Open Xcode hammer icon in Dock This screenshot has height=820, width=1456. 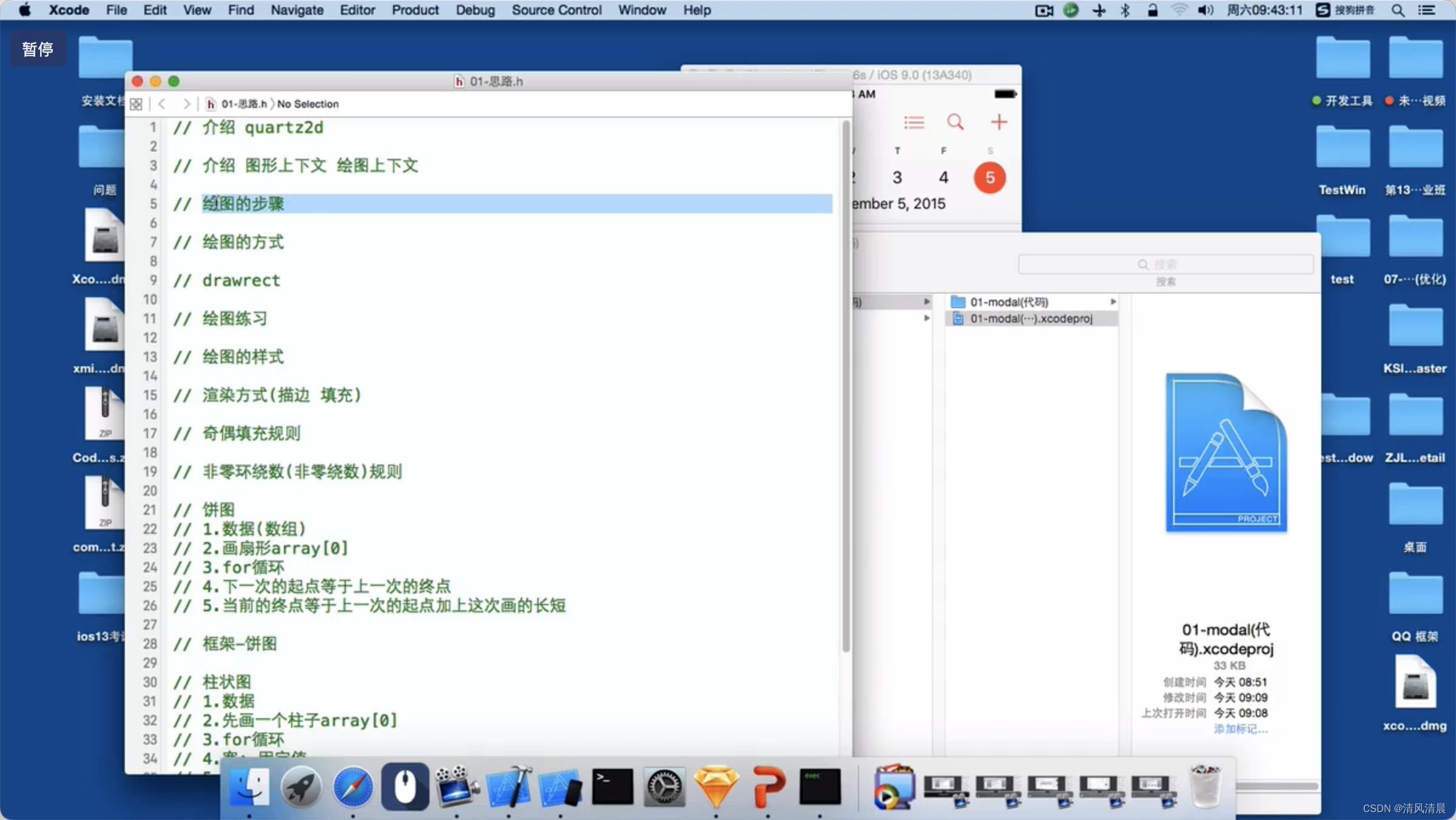(x=510, y=787)
